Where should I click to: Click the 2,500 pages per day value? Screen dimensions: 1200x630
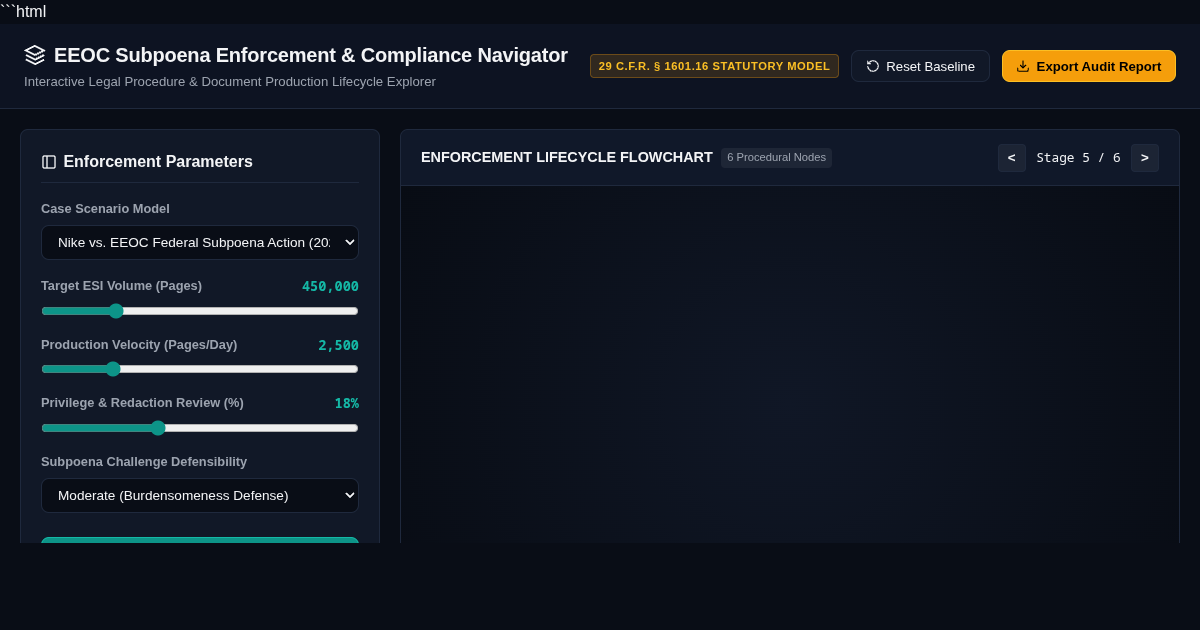coord(338,345)
